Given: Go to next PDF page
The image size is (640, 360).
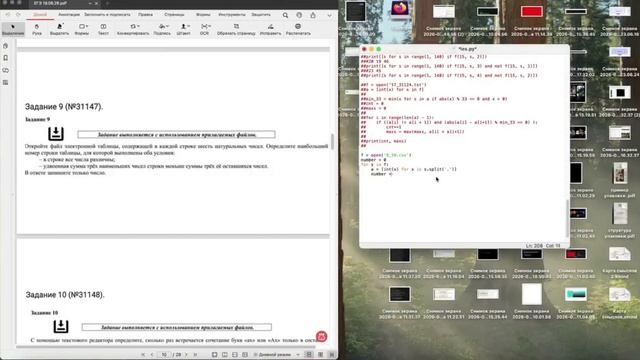Looking at the screenshot, I should [x=186, y=355].
